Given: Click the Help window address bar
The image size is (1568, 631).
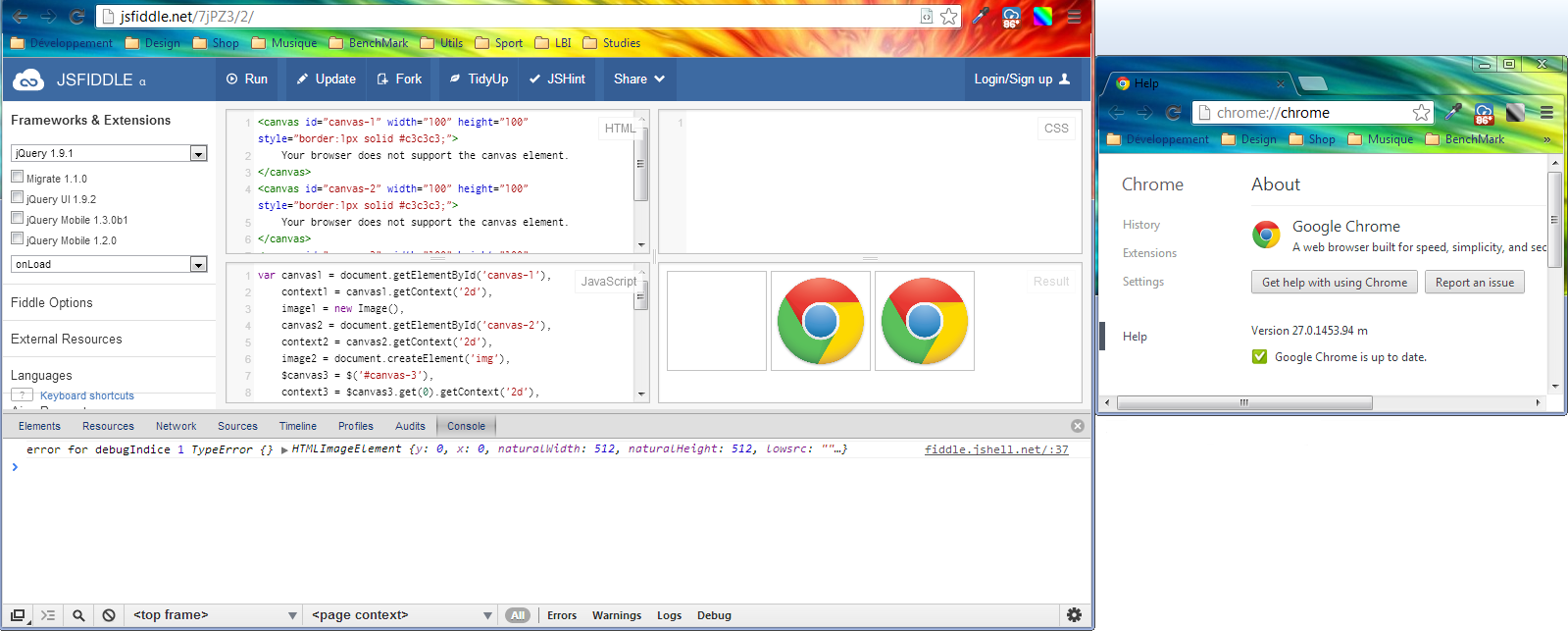Looking at the screenshot, I should click(x=1313, y=113).
